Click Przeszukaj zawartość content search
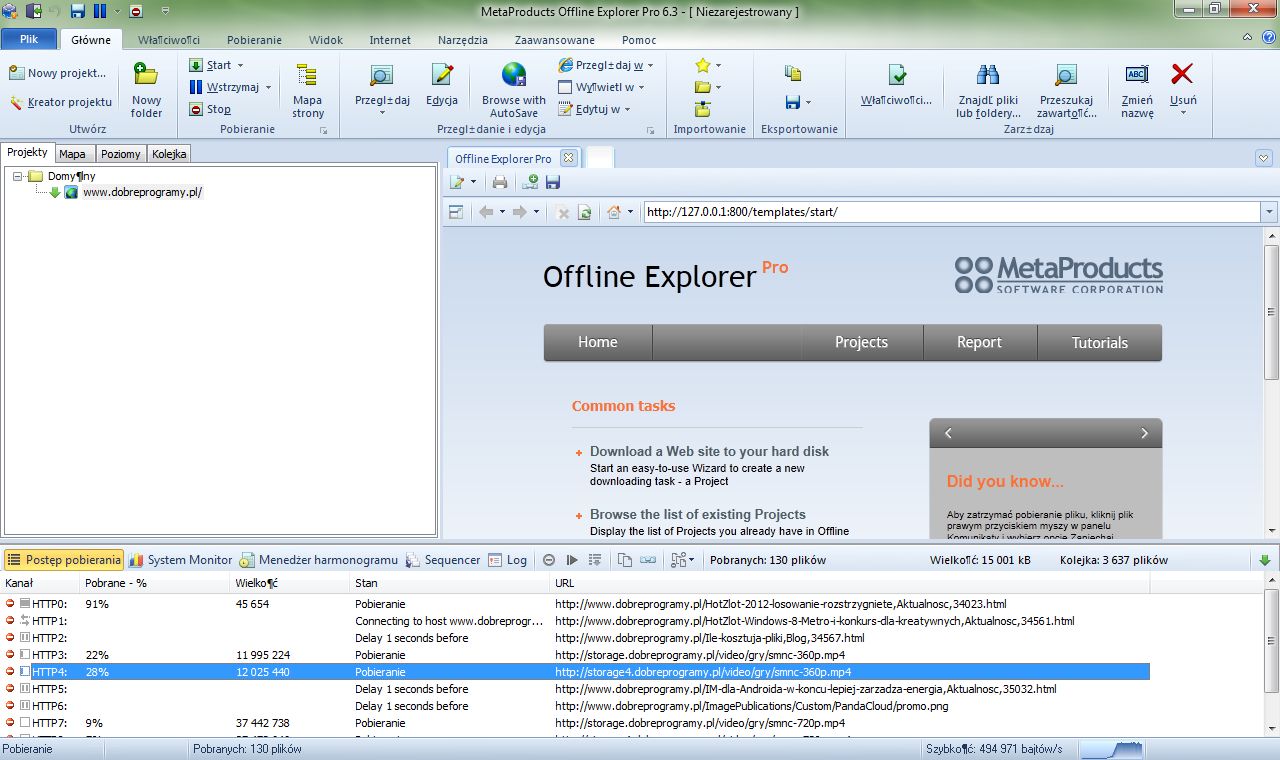Screen dimensions: 1280x760 (1066, 91)
